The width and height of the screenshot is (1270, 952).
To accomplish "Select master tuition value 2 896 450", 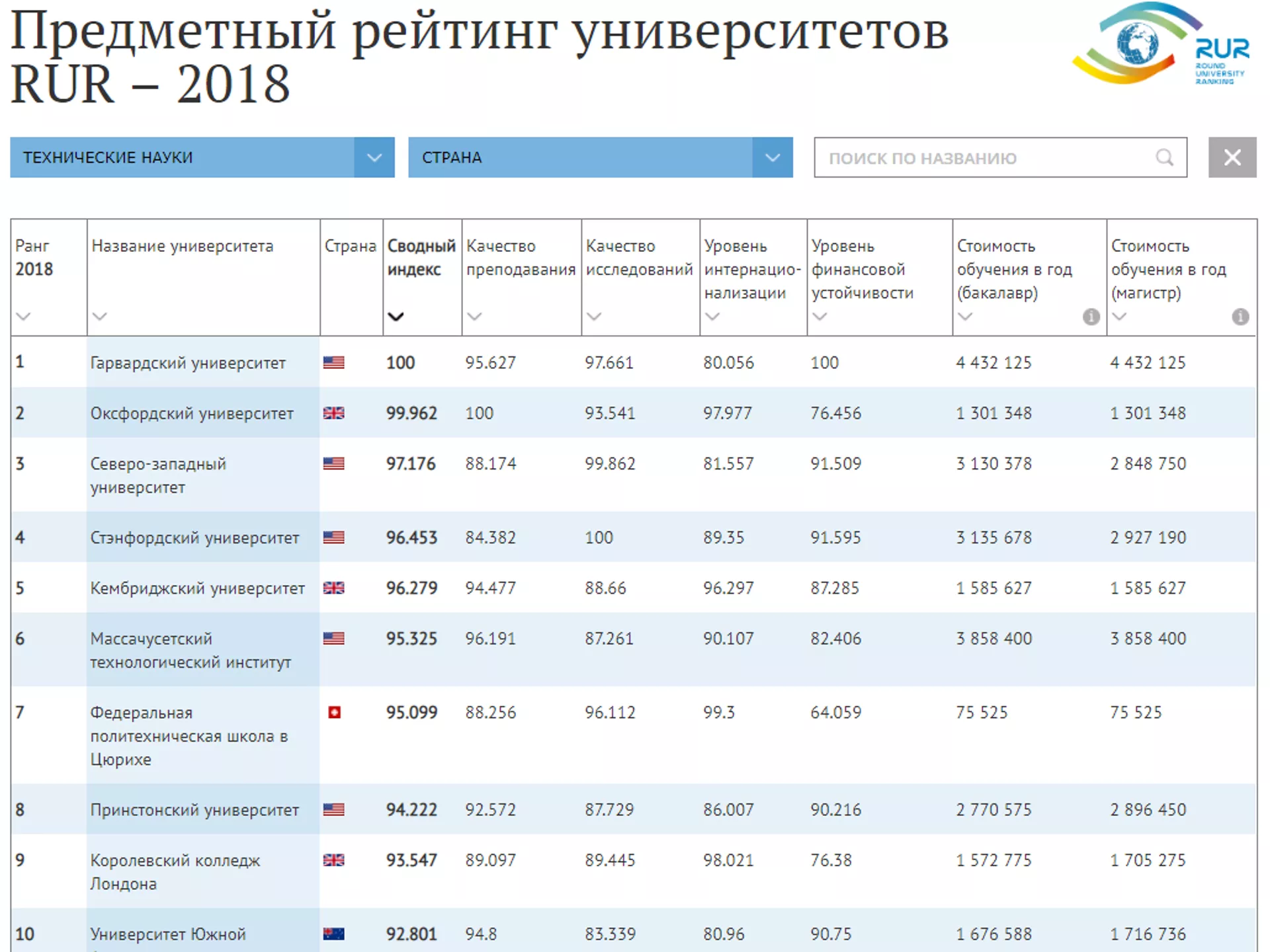I will tap(1148, 810).
